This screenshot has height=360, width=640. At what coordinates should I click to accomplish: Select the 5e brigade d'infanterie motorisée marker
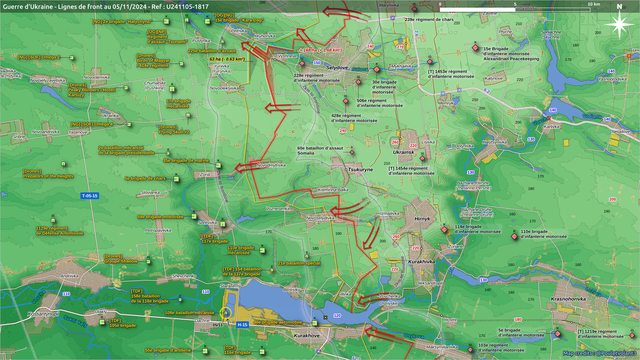coord(558,333)
